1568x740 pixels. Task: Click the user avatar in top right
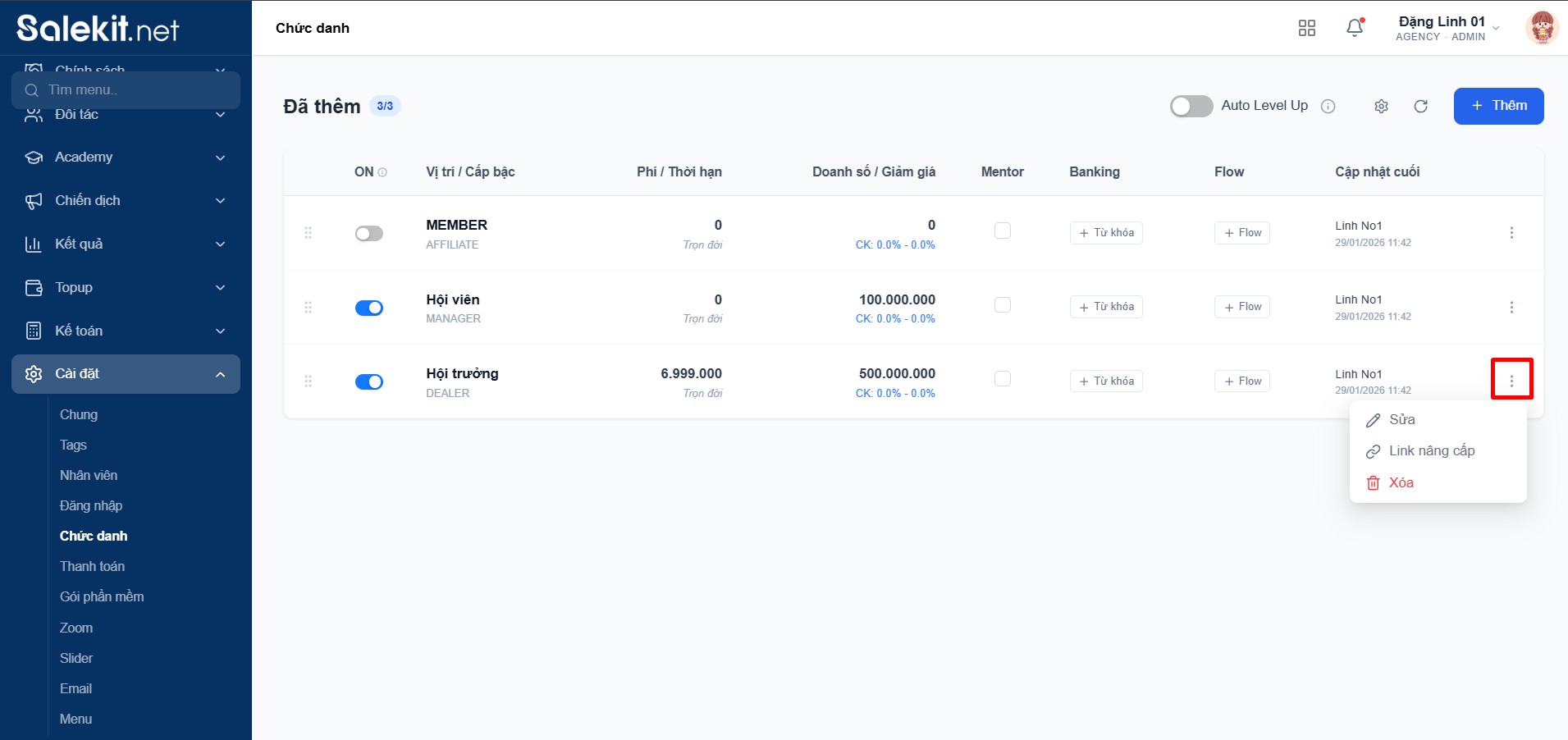pos(1541,29)
